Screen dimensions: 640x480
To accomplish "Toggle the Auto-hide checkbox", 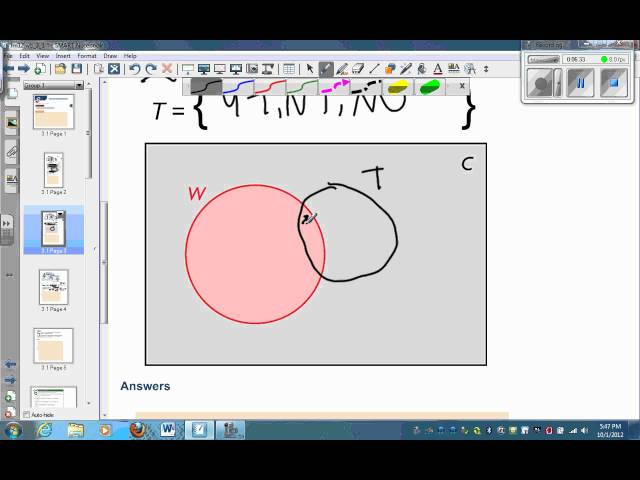I will pyautogui.click(x=27, y=415).
